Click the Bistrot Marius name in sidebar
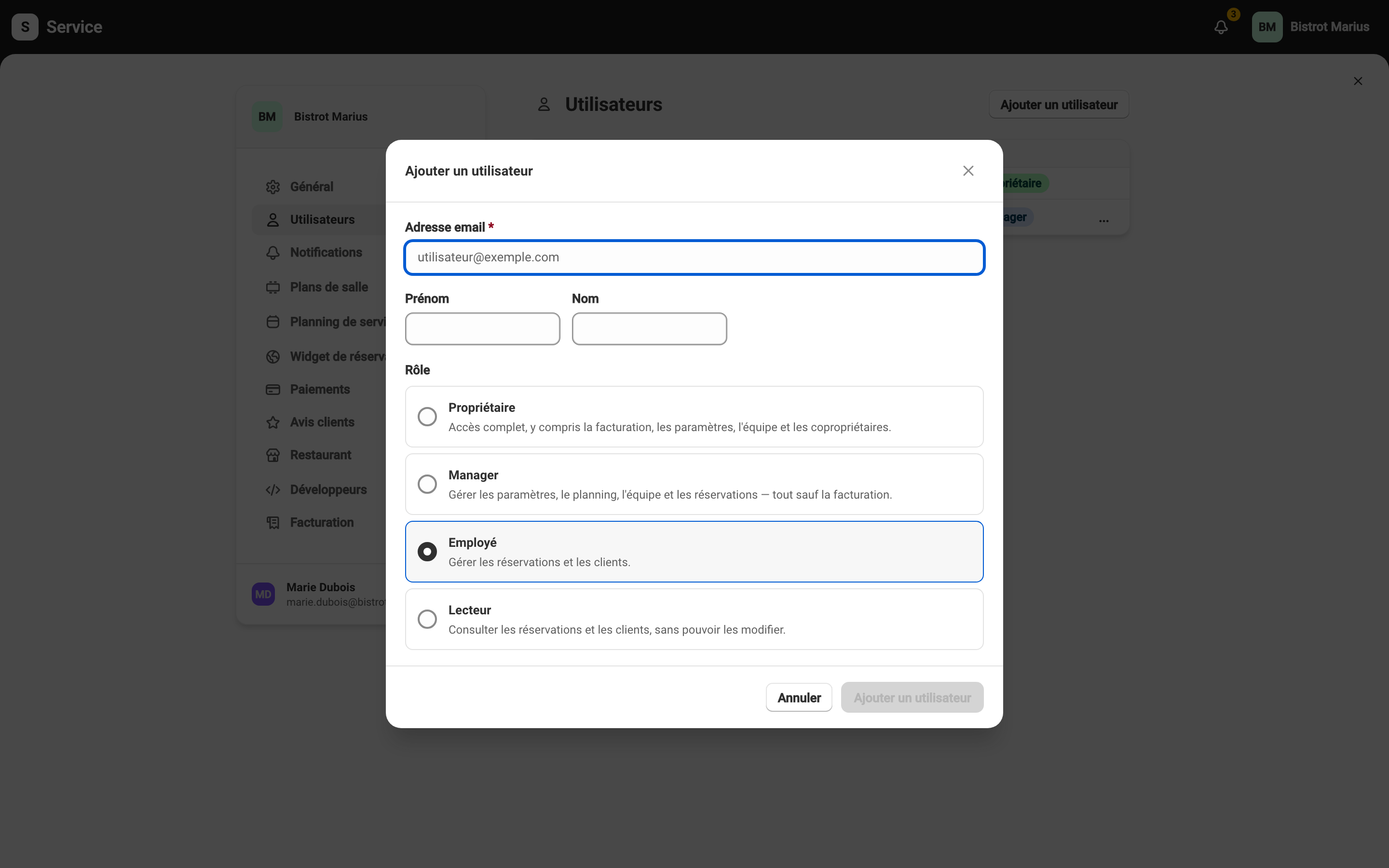Image resolution: width=1389 pixels, height=868 pixels. (330, 117)
